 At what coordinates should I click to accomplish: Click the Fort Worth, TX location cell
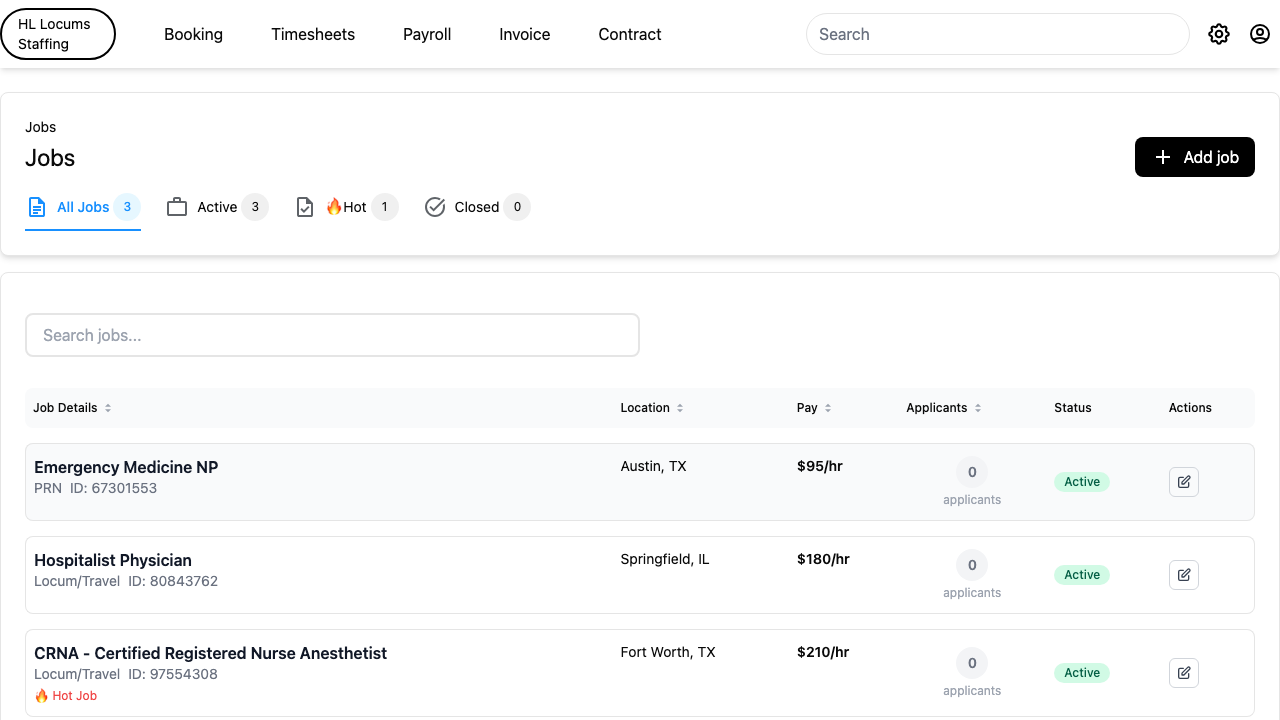pos(668,652)
